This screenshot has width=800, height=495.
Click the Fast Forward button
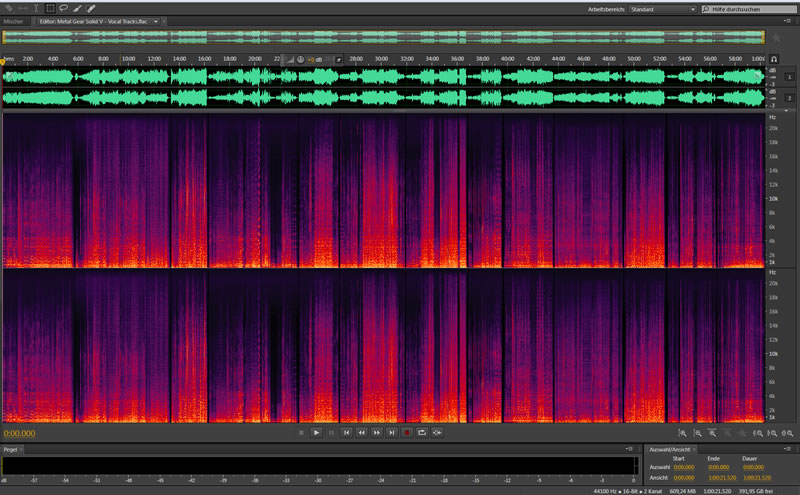[x=377, y=432]
